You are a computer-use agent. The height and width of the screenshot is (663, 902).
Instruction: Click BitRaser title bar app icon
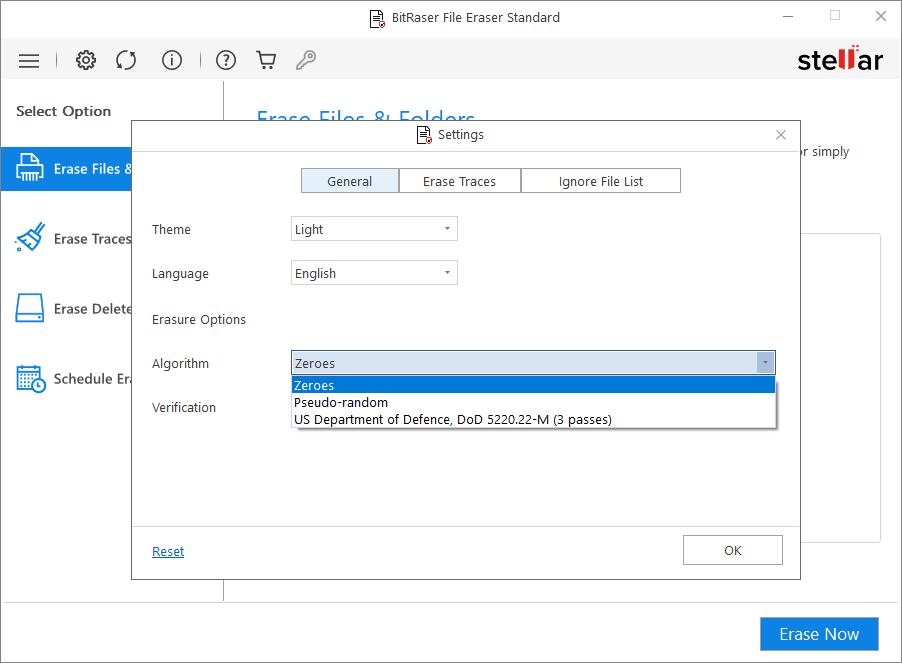coord(377,18)
